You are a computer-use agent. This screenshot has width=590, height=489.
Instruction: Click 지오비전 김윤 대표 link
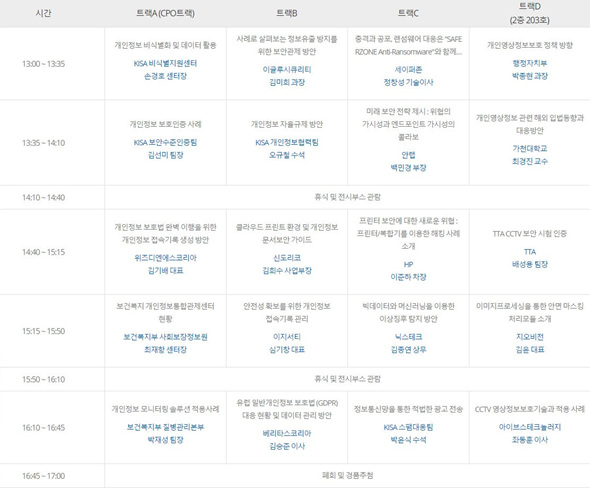[x=530, y=343]
